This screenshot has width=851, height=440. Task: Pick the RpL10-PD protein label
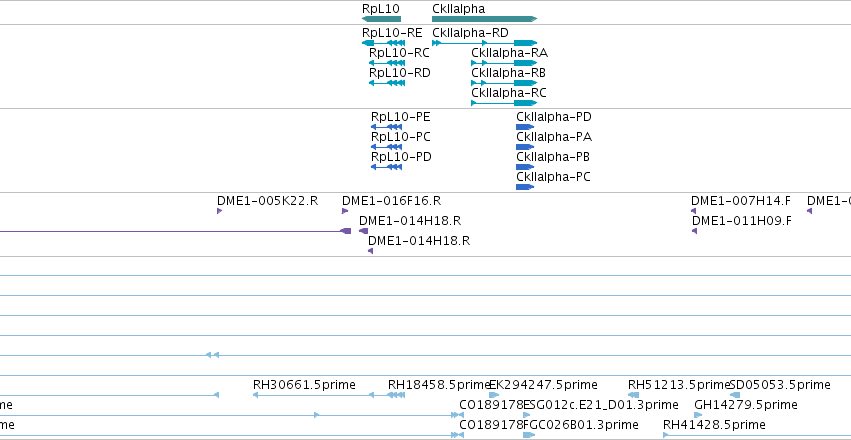(x=401, y=157)
